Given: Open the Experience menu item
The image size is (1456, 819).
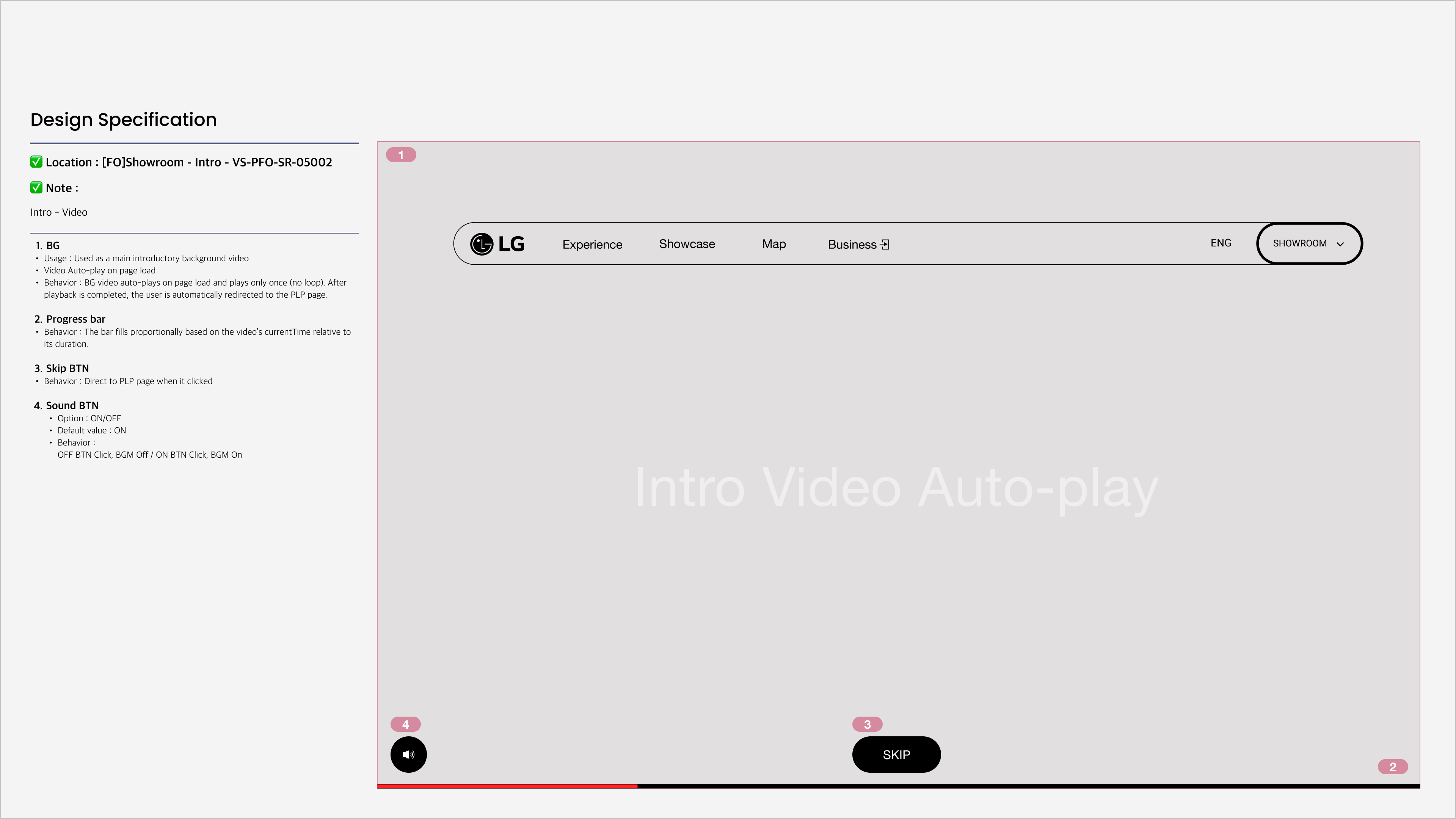Looking at the screenshot, I should pyautogui.click(x=592, y=244).
